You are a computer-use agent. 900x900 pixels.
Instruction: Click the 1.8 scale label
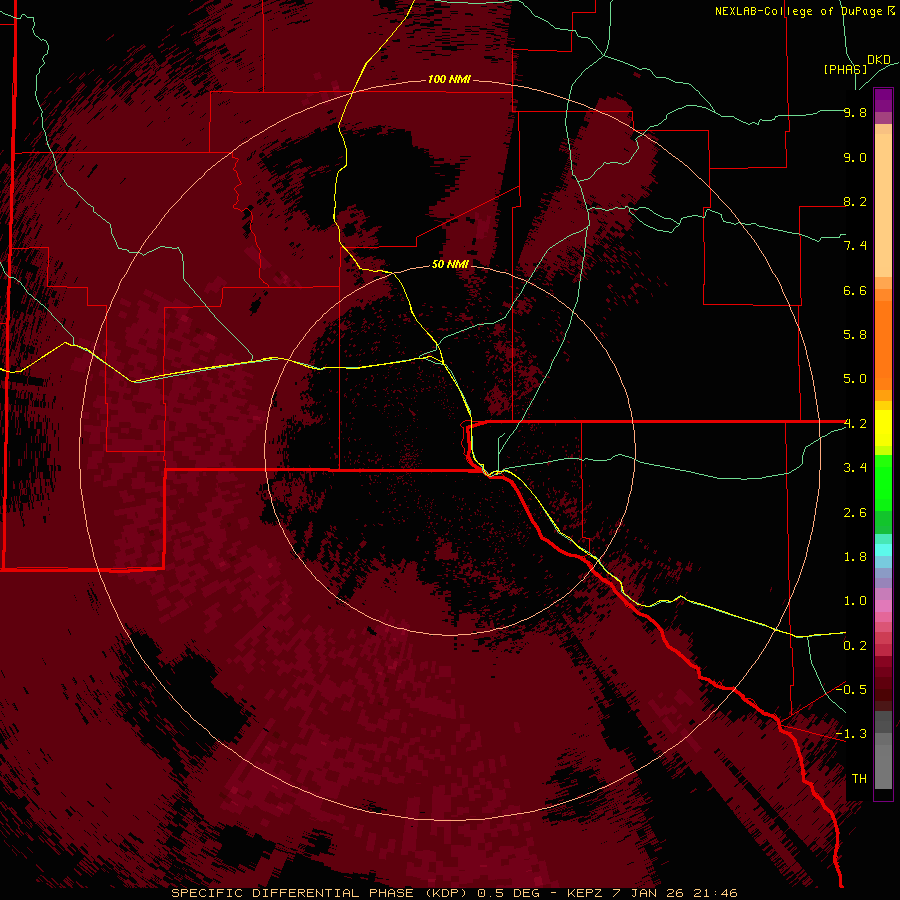(855, 557)
